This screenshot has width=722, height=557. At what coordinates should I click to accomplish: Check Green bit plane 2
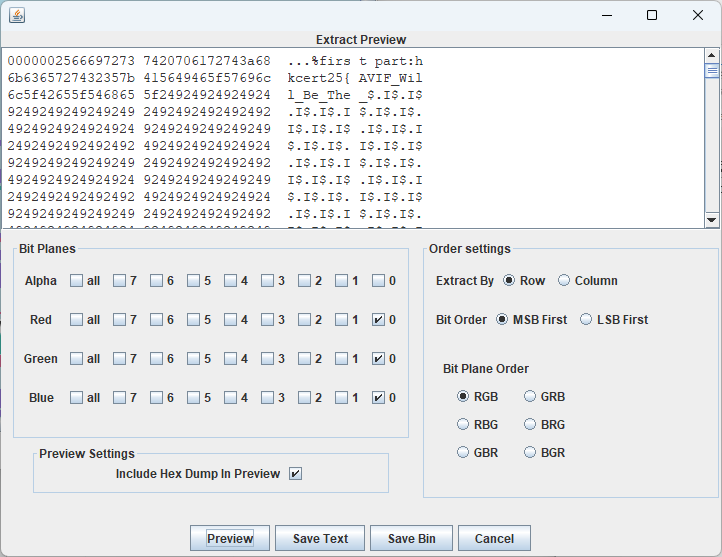coord(304,359)
